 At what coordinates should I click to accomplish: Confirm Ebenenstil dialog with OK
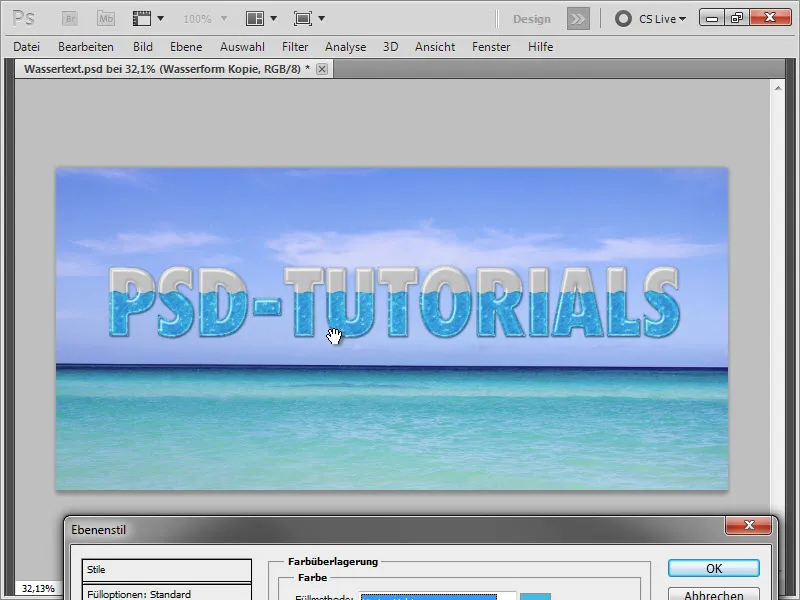714,568
